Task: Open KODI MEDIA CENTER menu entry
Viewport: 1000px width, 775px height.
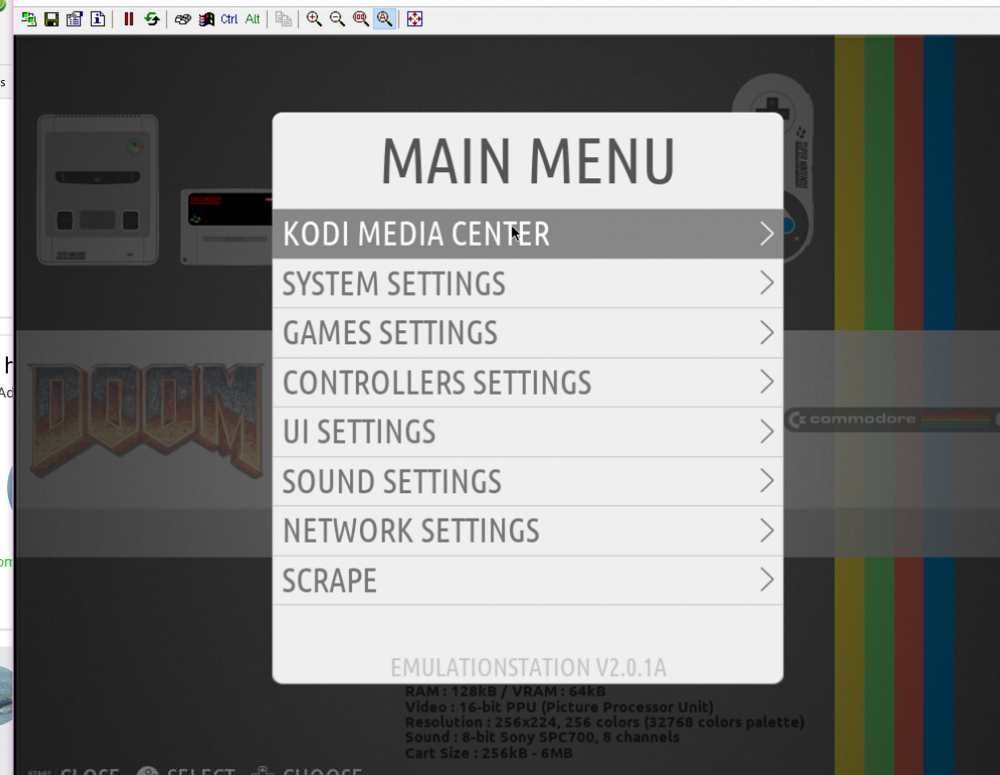Action: 527,233
